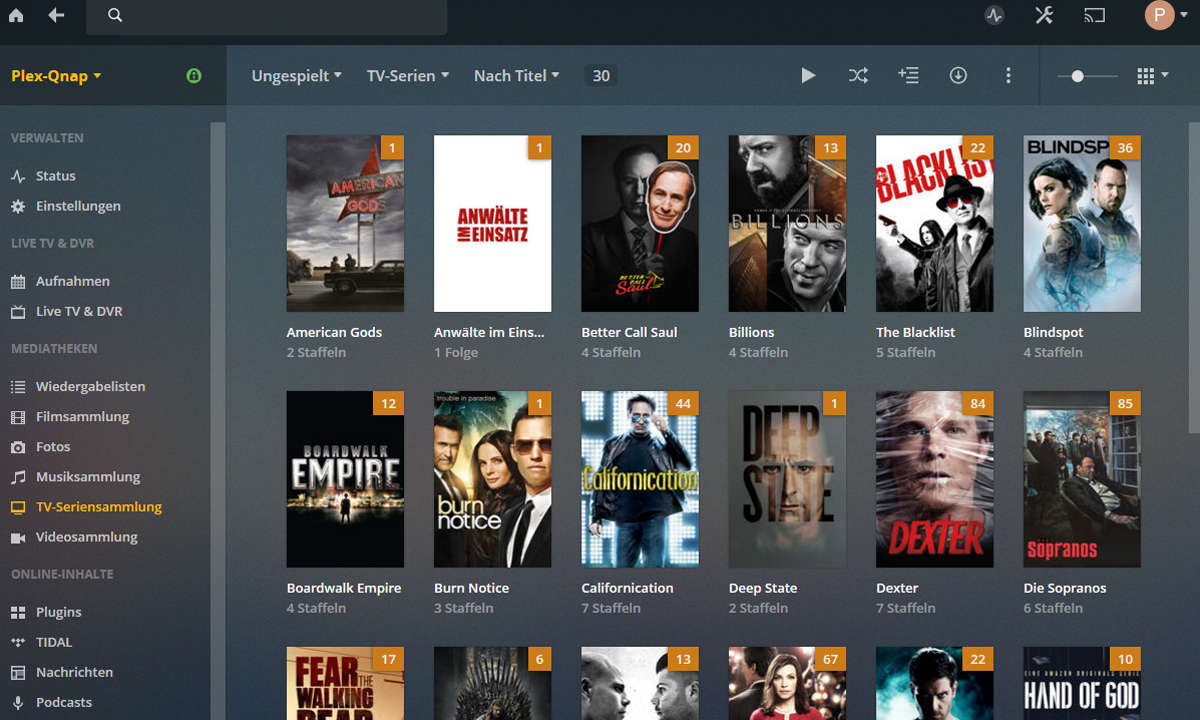Viewport: 1200px width, 720px height.
Task: Open the activity pulse icon
Action: [x=994, y=15]
